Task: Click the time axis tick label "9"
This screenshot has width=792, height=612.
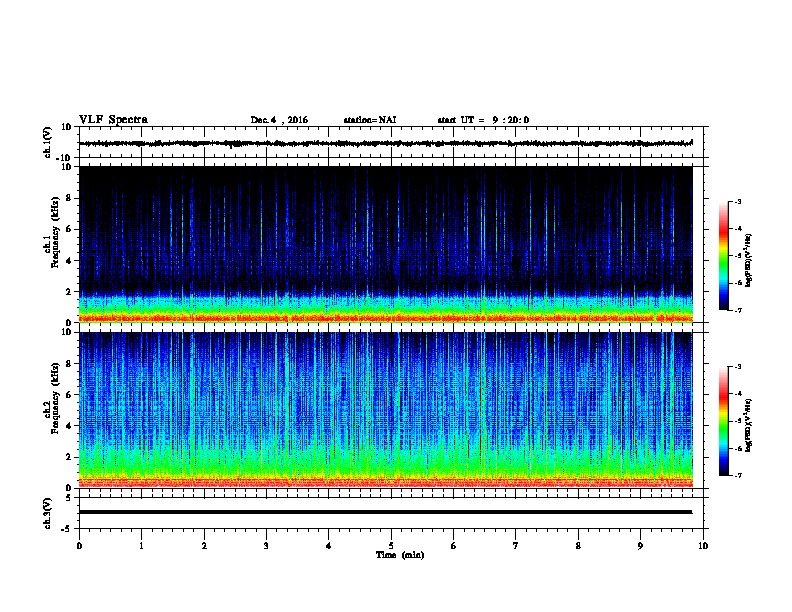Action: [640, 546]
